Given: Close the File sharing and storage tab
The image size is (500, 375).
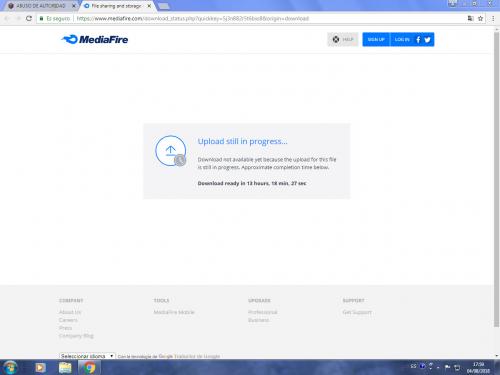Looking at the screenshot, I should tap(149, 6).
